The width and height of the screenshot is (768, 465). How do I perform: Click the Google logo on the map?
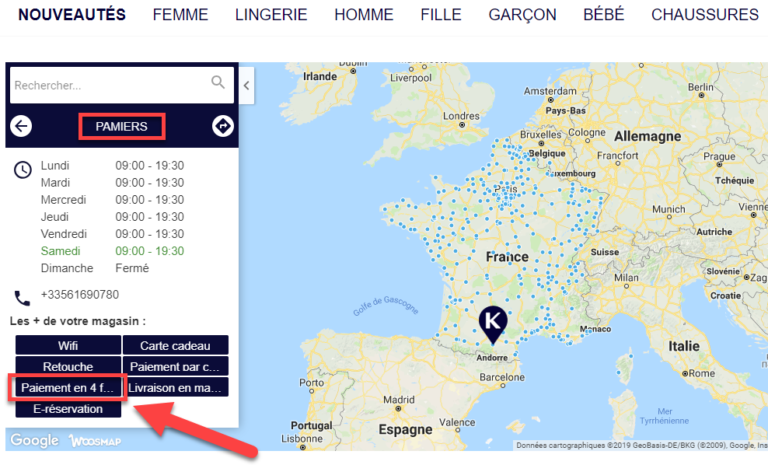tap(34, 441)
